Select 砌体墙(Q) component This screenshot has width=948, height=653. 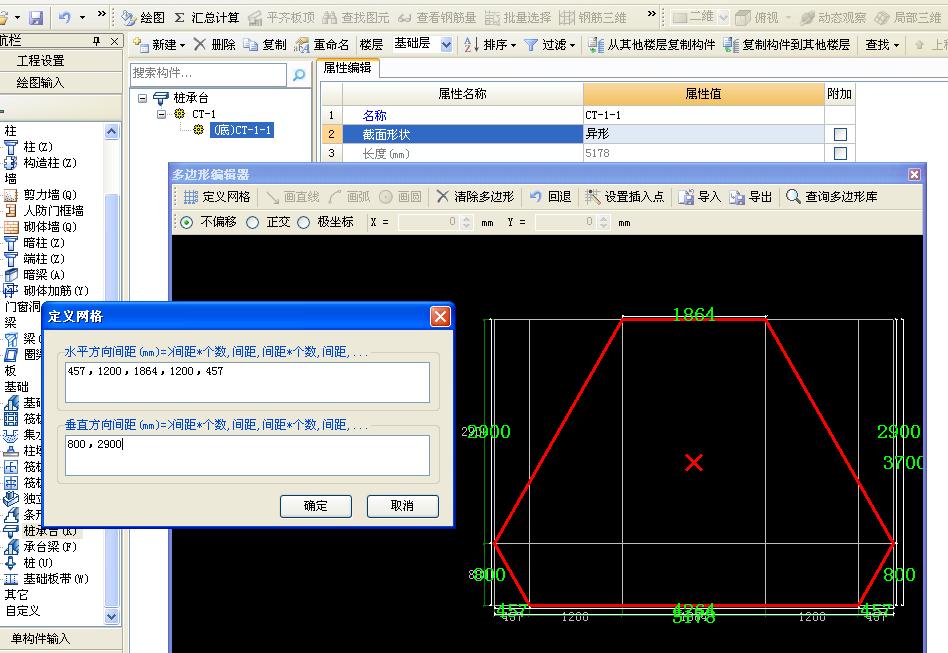(x=40, y=227)
